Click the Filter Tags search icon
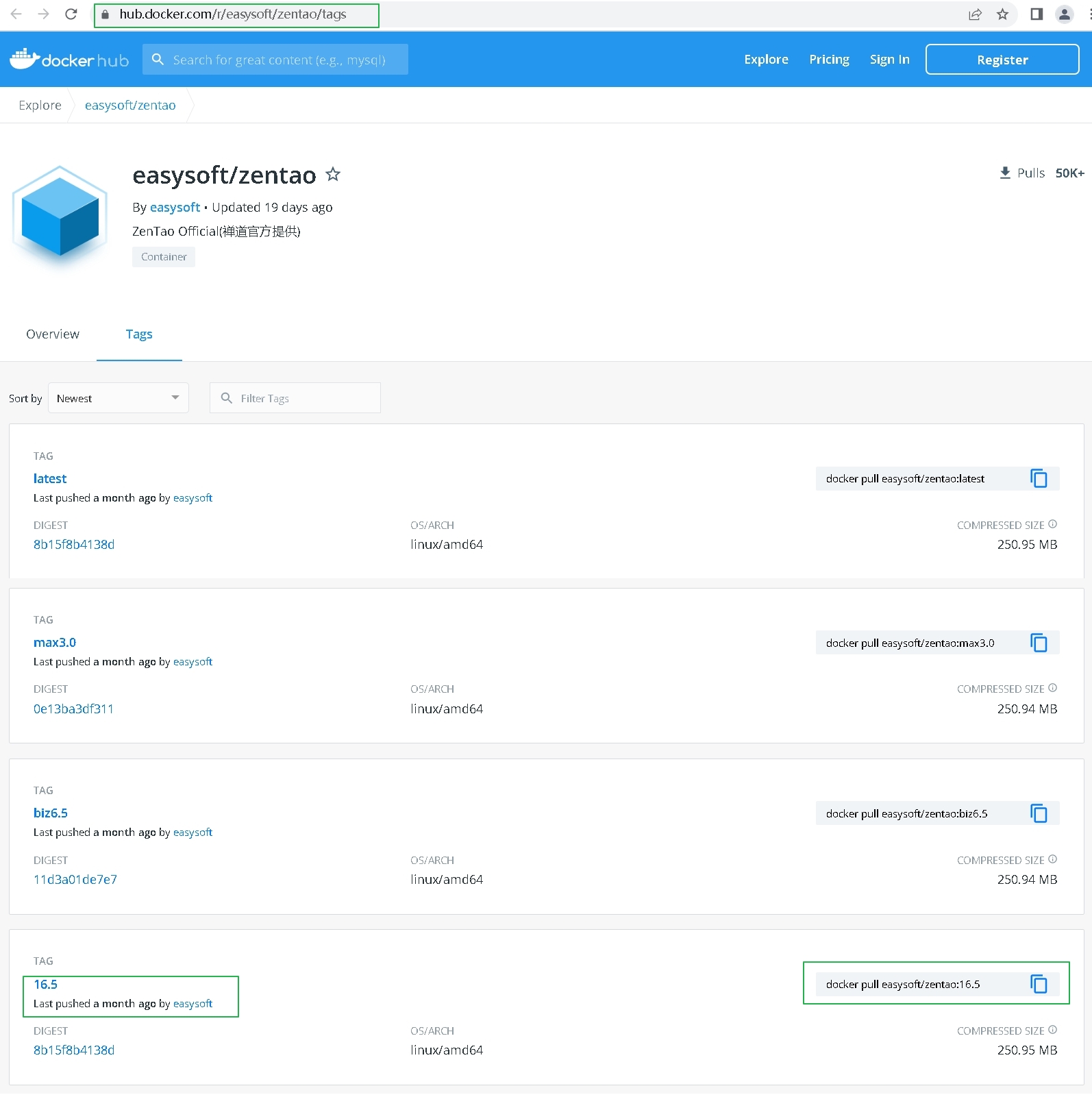The image size is (1092, 1097). point(227,397)
